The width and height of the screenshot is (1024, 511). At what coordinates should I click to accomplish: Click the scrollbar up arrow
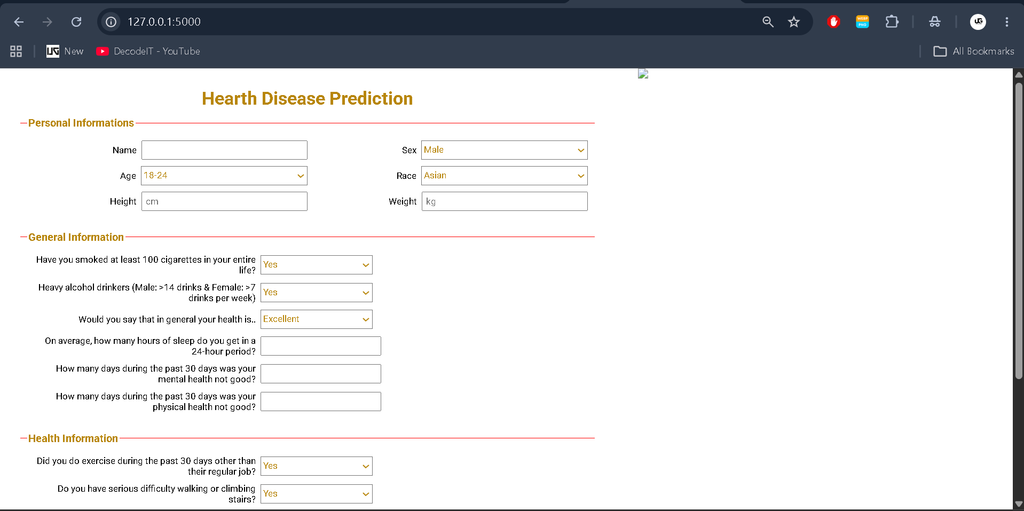click(1018, 74)
